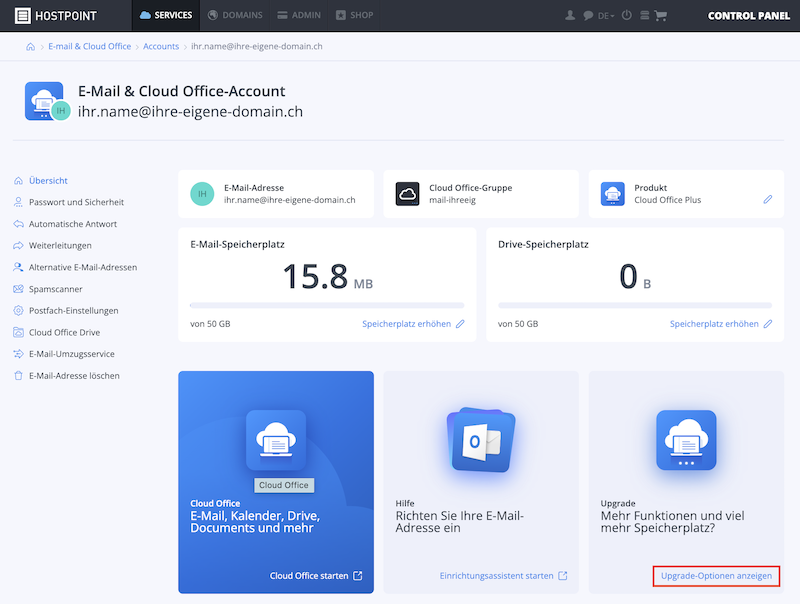Viewport: 800px width, 604px height.
Task: Open the Shop menu
Action: 355,15
